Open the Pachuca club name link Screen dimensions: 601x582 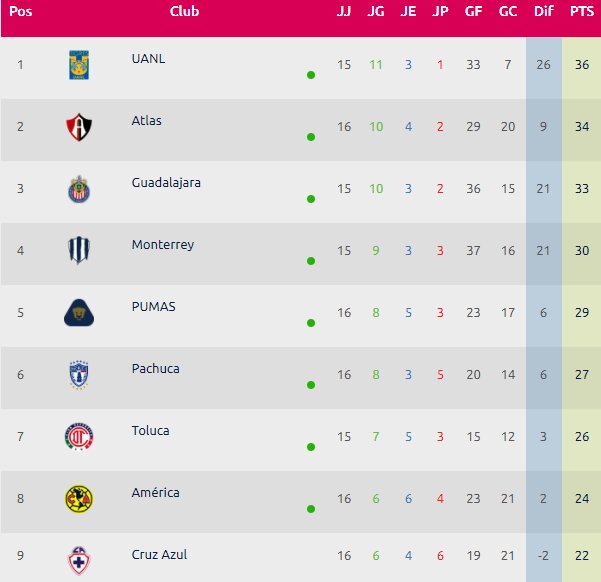tap(155, 368)
